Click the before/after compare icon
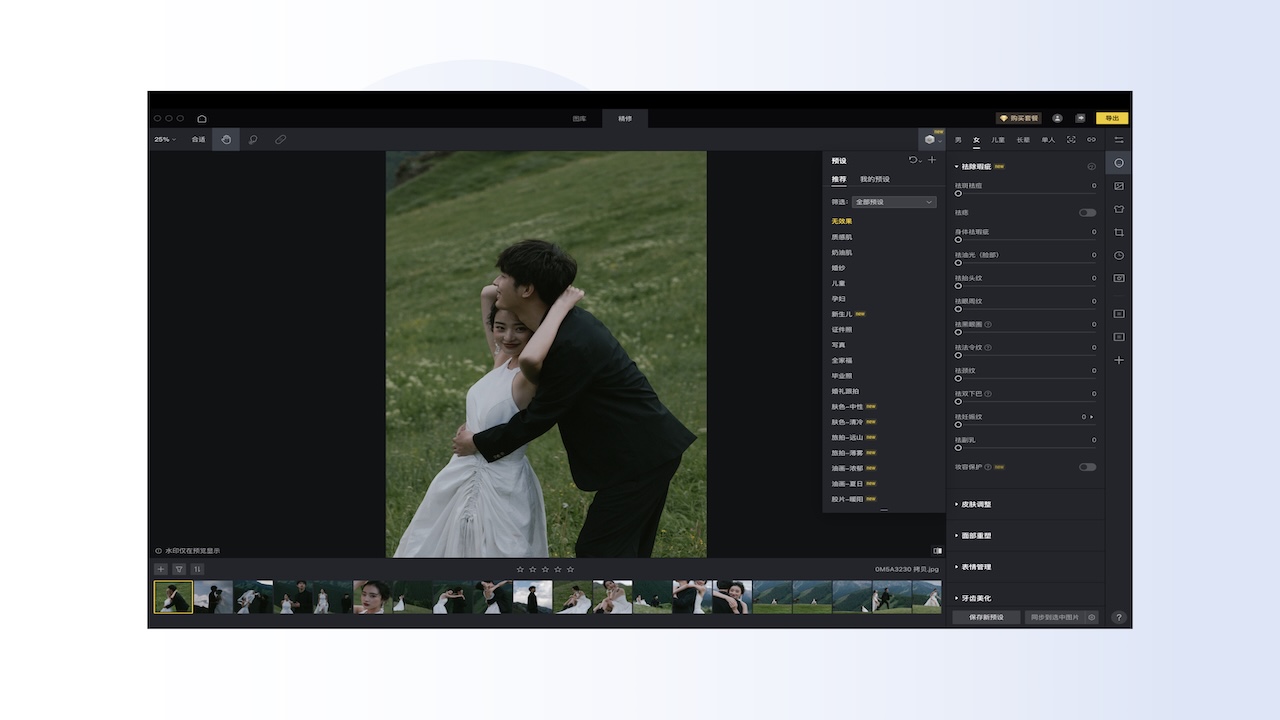Viewport: 1280px width, 720px height. point(937,550)
